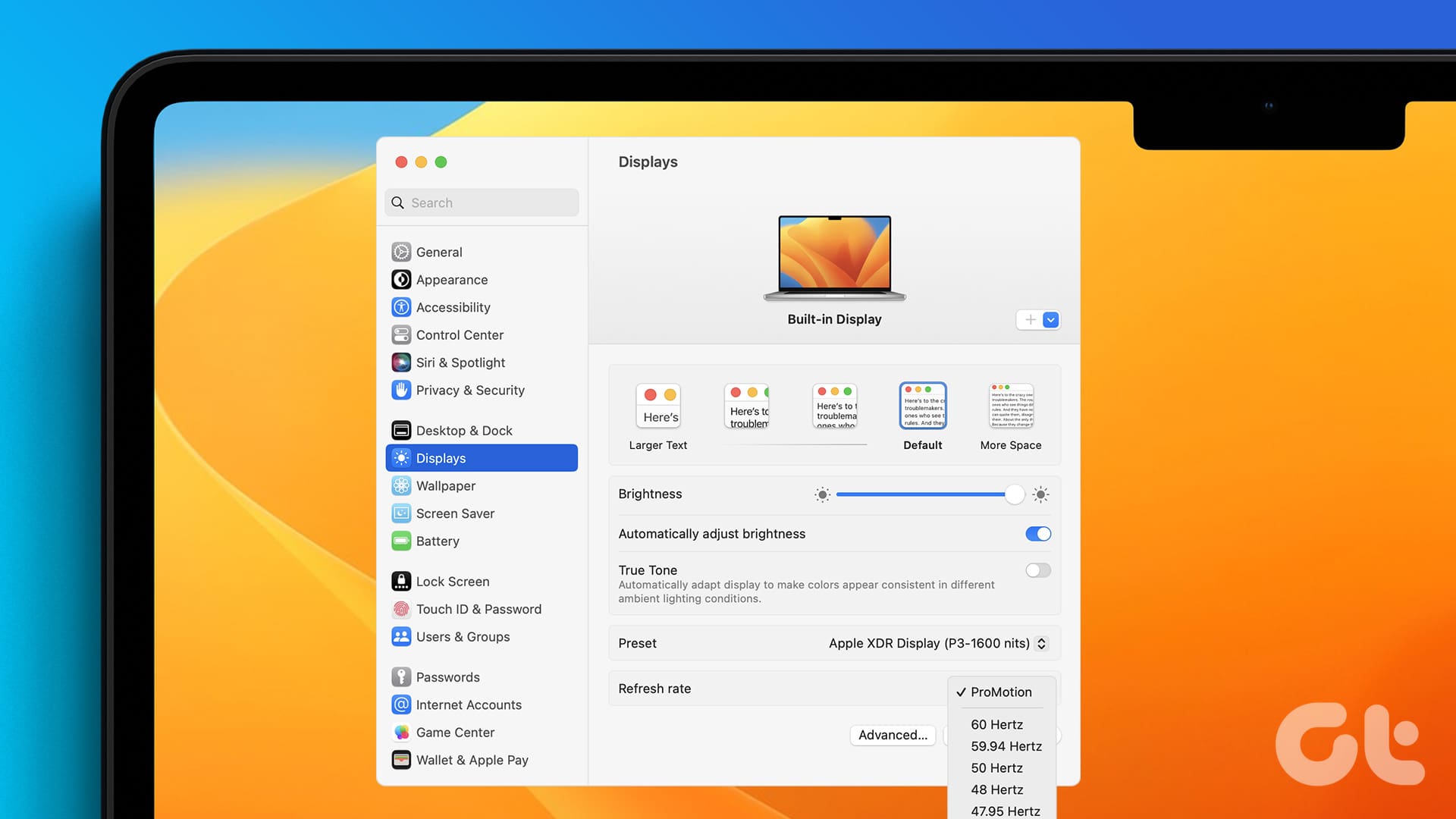Click the Lock Screen padlock icon

tap(401, 581)
